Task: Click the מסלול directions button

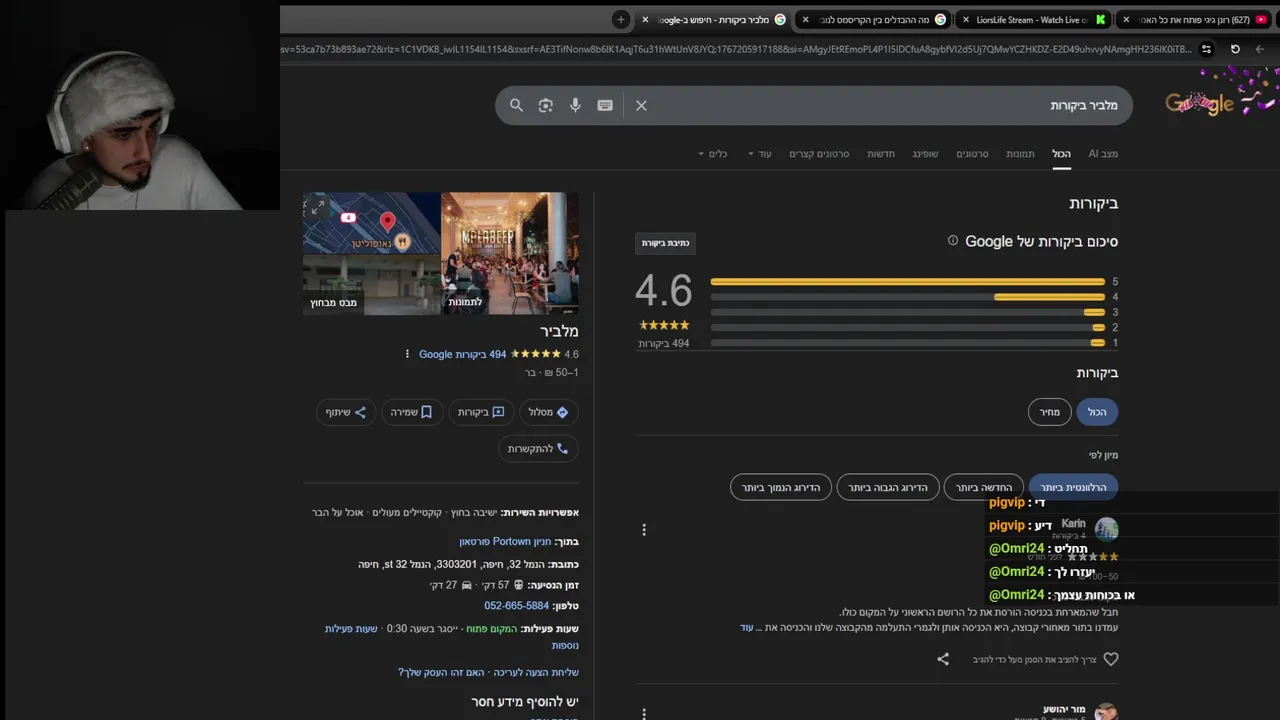Action: [x=547, y=412]
